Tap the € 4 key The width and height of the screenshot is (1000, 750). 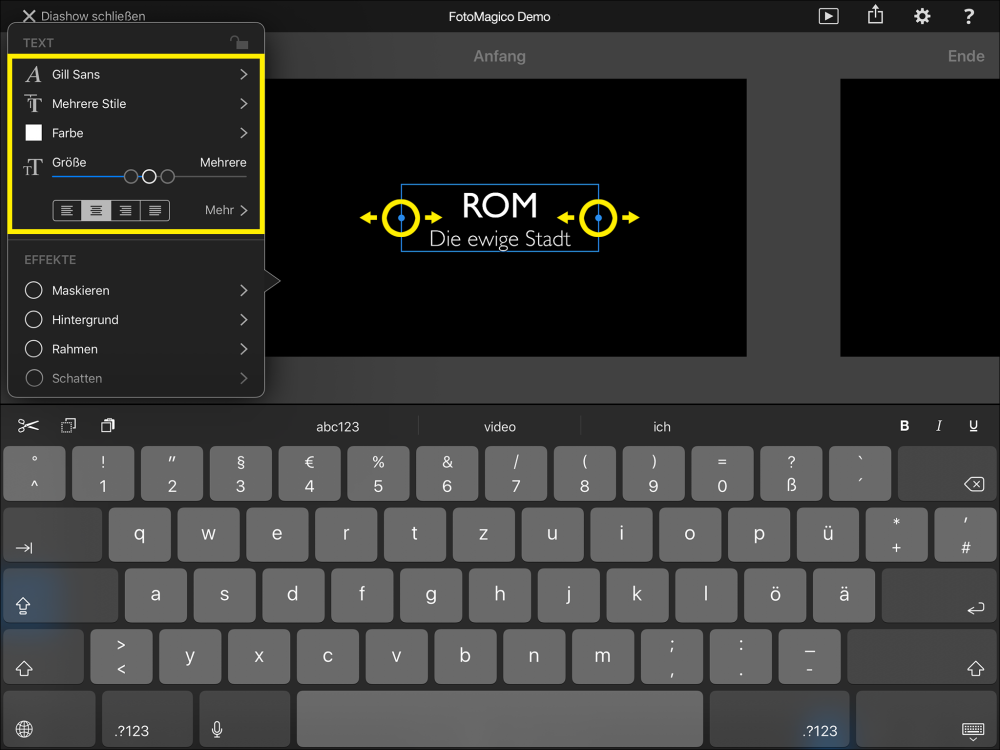click(309, 473)
